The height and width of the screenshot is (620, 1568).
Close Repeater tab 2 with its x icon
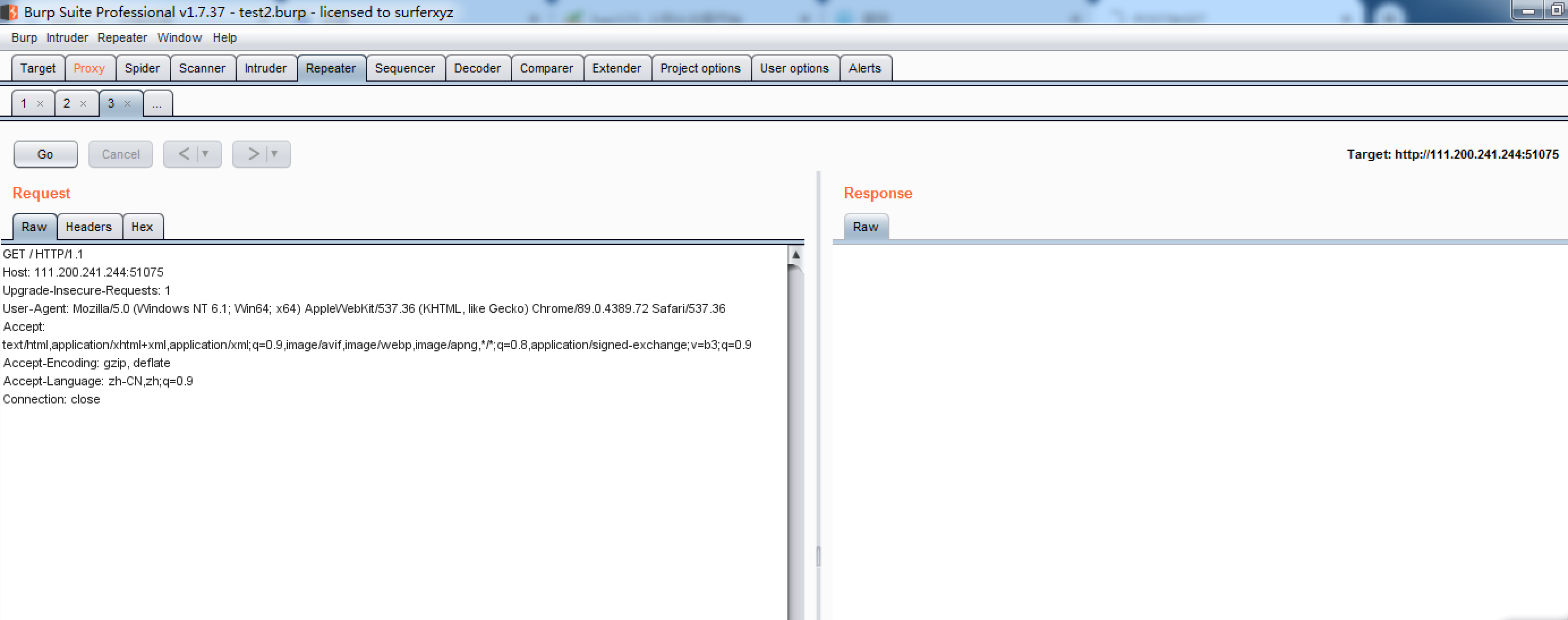[x=84, y=104]
